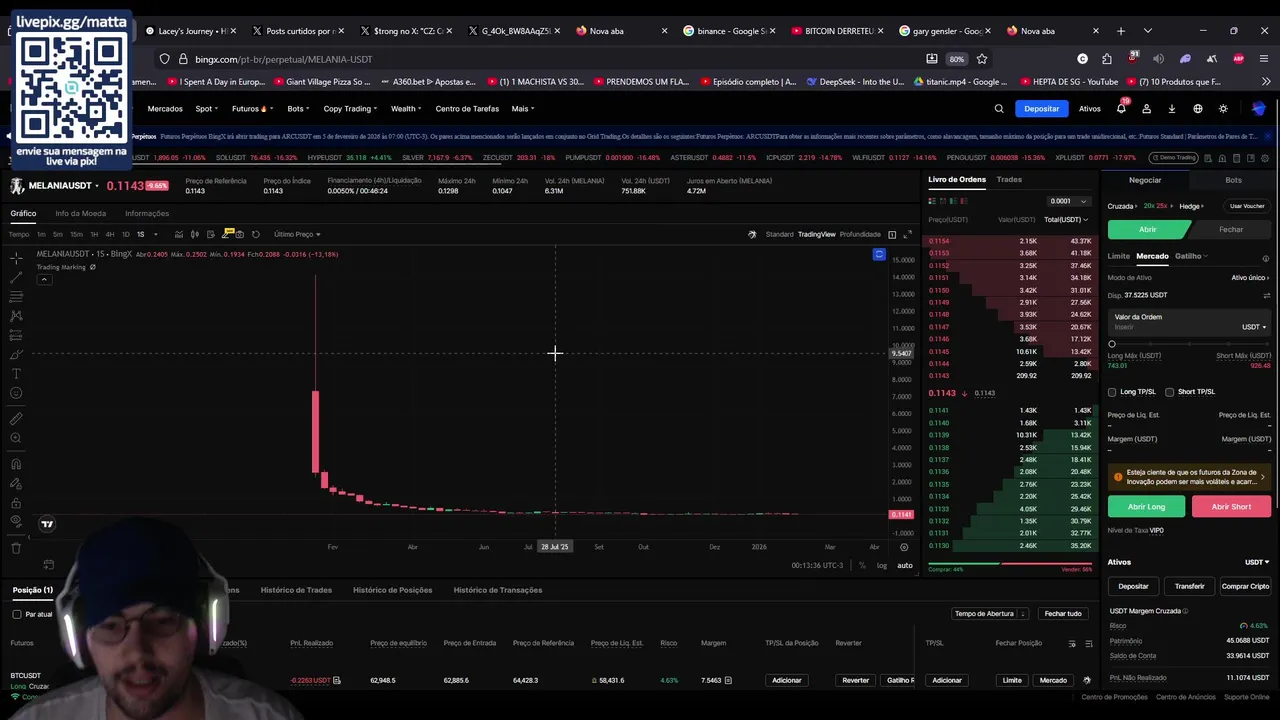Viewport: 1280px width, 720px height.
Task: Switch to the Bots tab in trade panel
Action: pyautogui.click(x=1233, y=180)
